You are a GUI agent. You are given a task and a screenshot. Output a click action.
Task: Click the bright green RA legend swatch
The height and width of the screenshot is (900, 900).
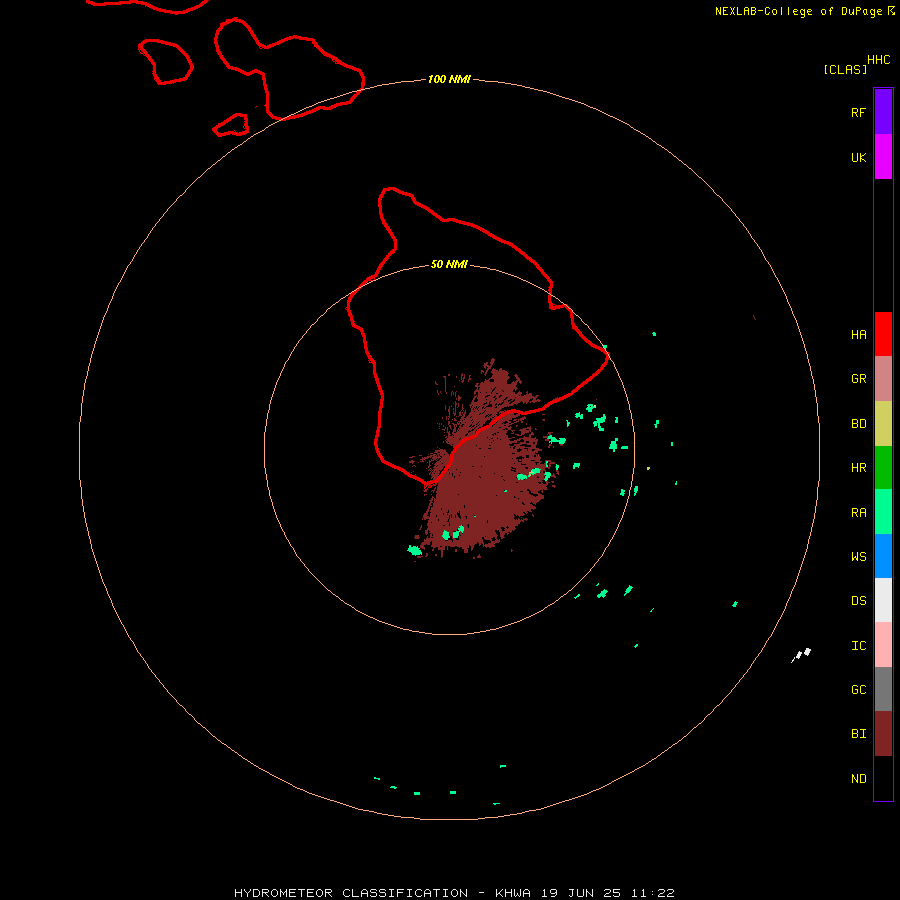tap(883, 512)
